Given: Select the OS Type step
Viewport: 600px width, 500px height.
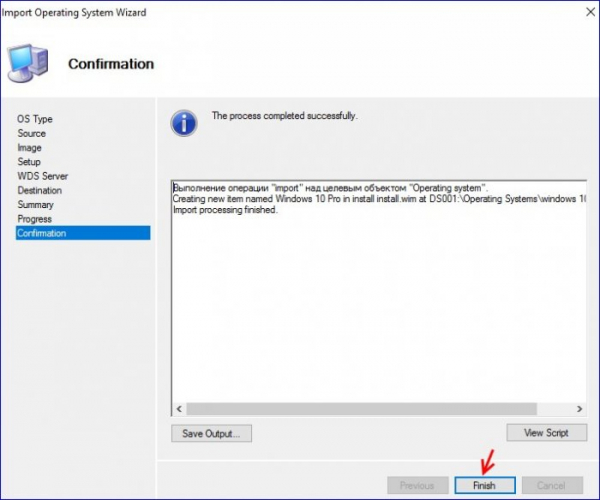Looking at the screenshot, I should 35,119.
